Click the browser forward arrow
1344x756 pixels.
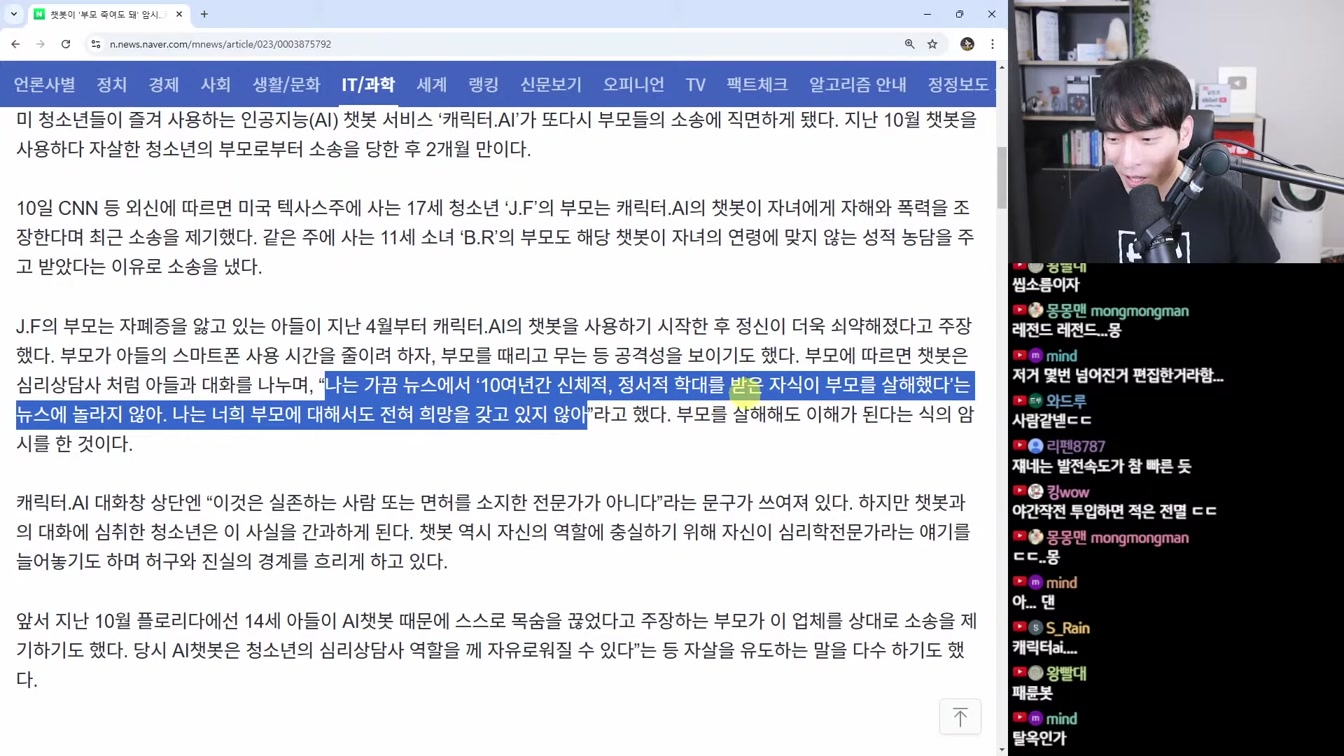click(40, 44)
